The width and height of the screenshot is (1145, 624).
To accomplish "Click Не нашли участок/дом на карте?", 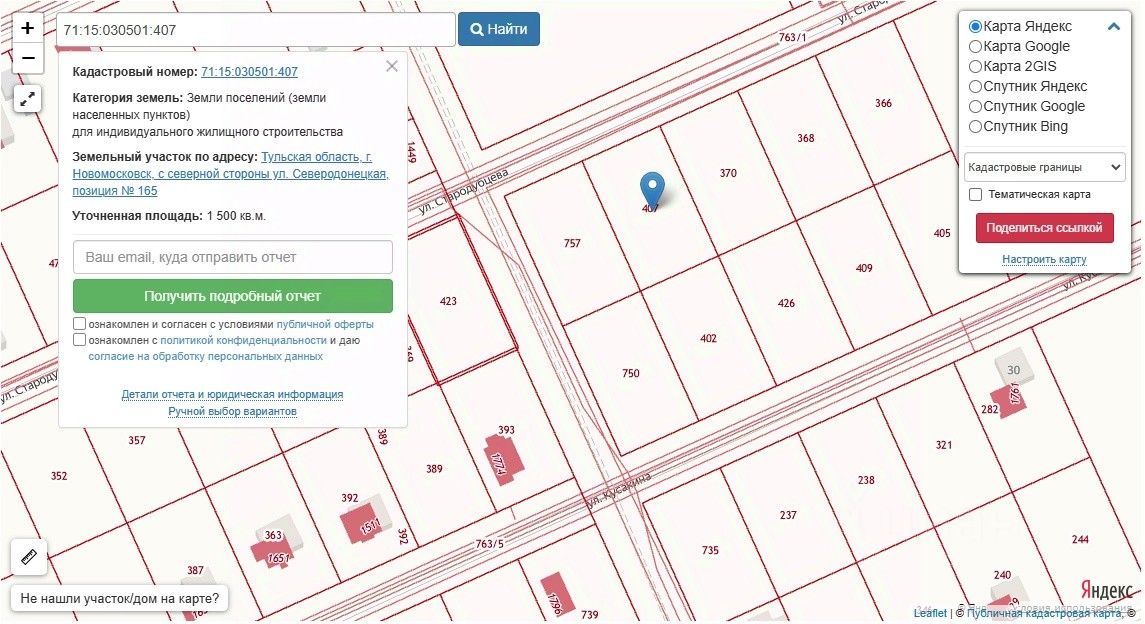I will [120, 598].
